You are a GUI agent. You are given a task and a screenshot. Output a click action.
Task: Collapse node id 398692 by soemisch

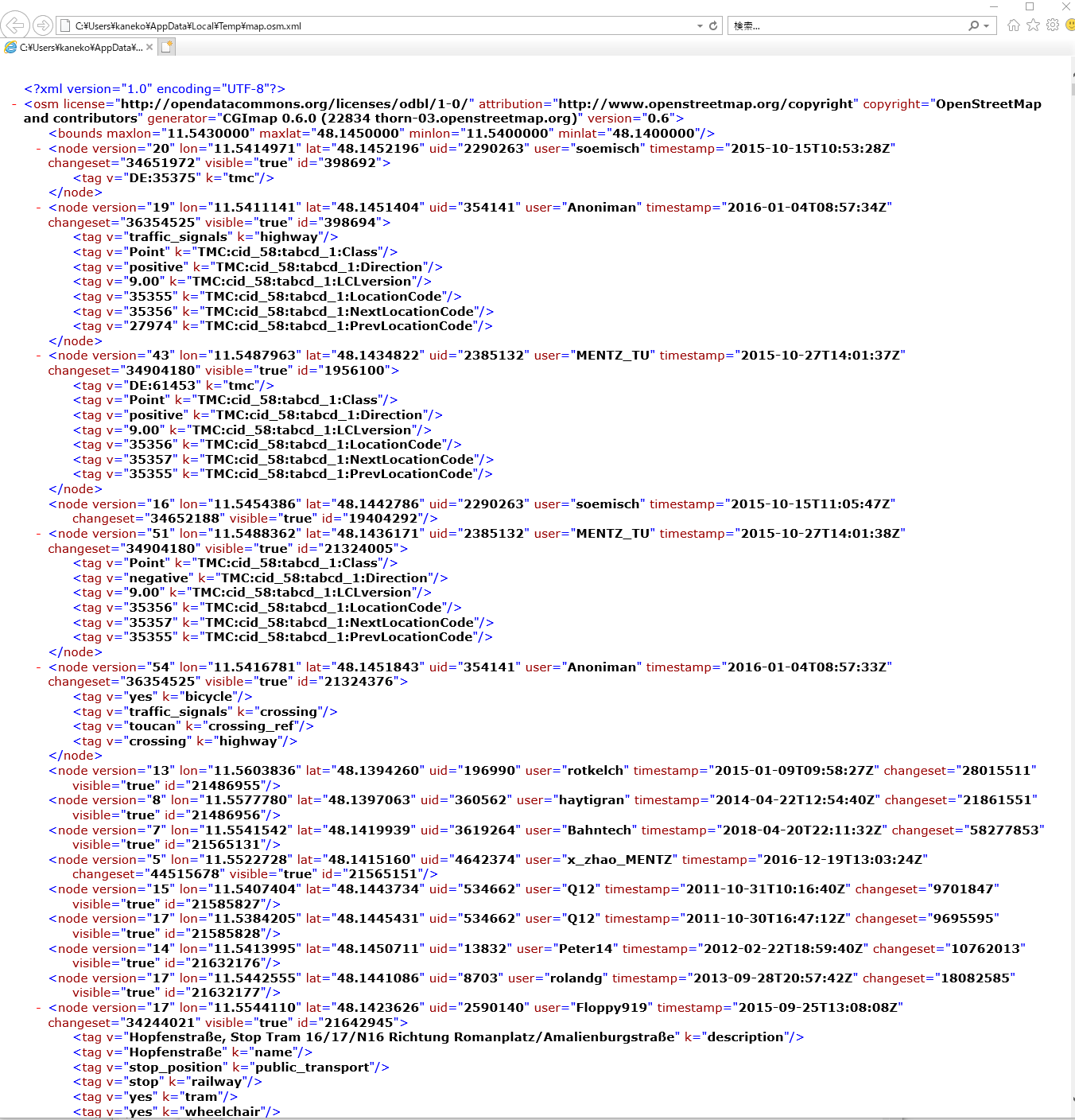pos(39,149)
